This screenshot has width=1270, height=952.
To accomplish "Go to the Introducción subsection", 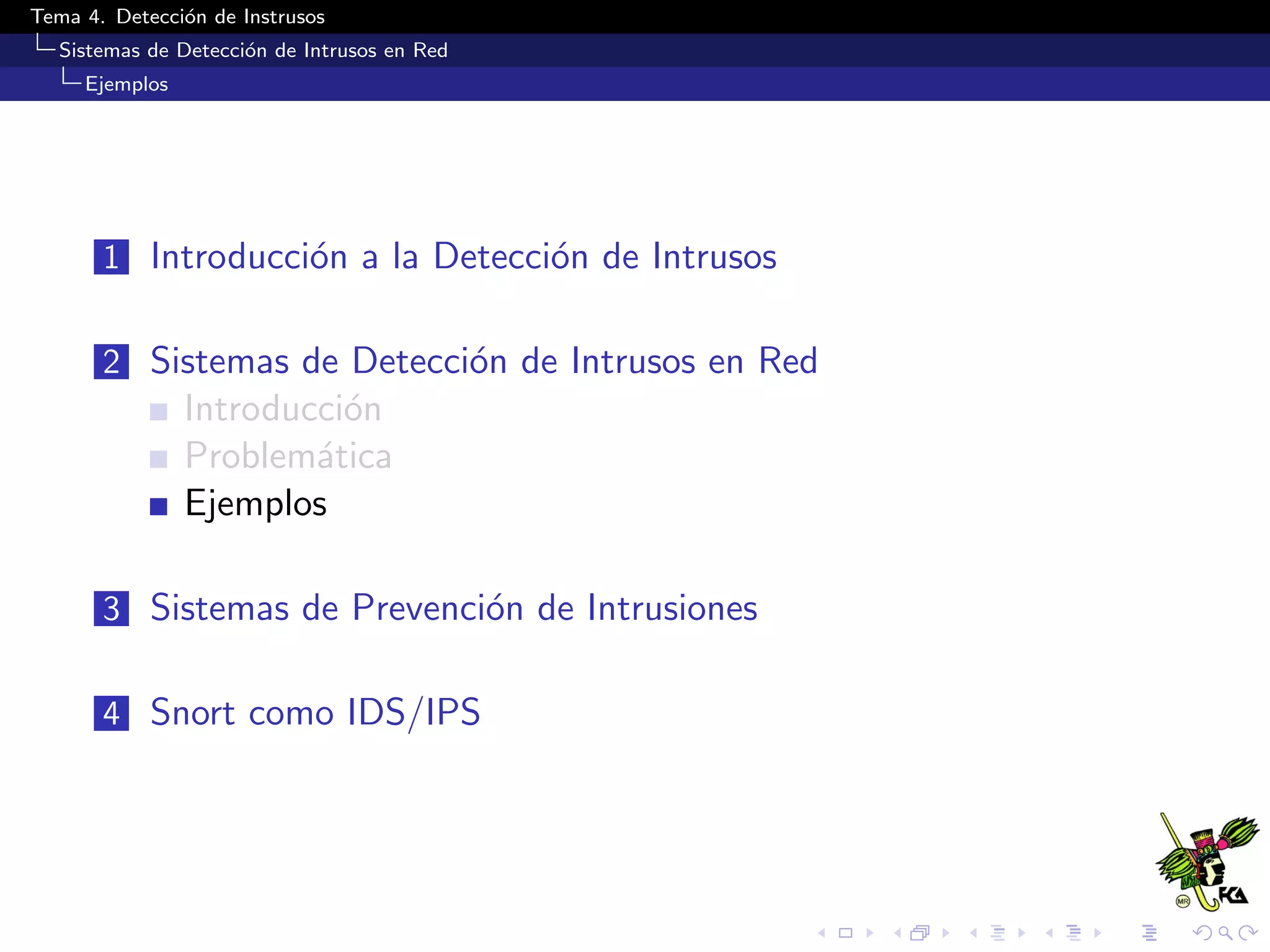I will click(x=283, y=408).
